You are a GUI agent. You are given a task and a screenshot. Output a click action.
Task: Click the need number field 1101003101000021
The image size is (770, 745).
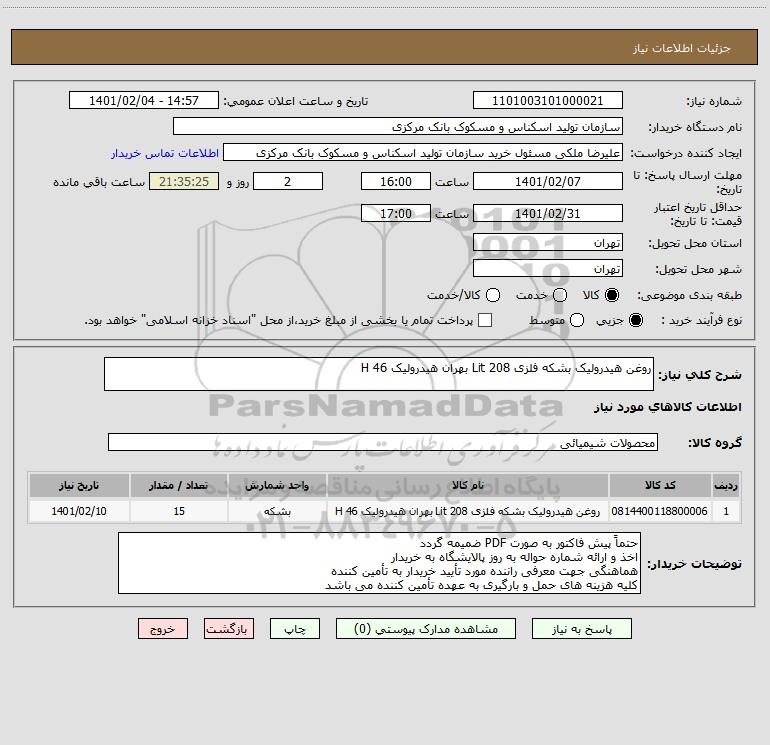(548, 100)
